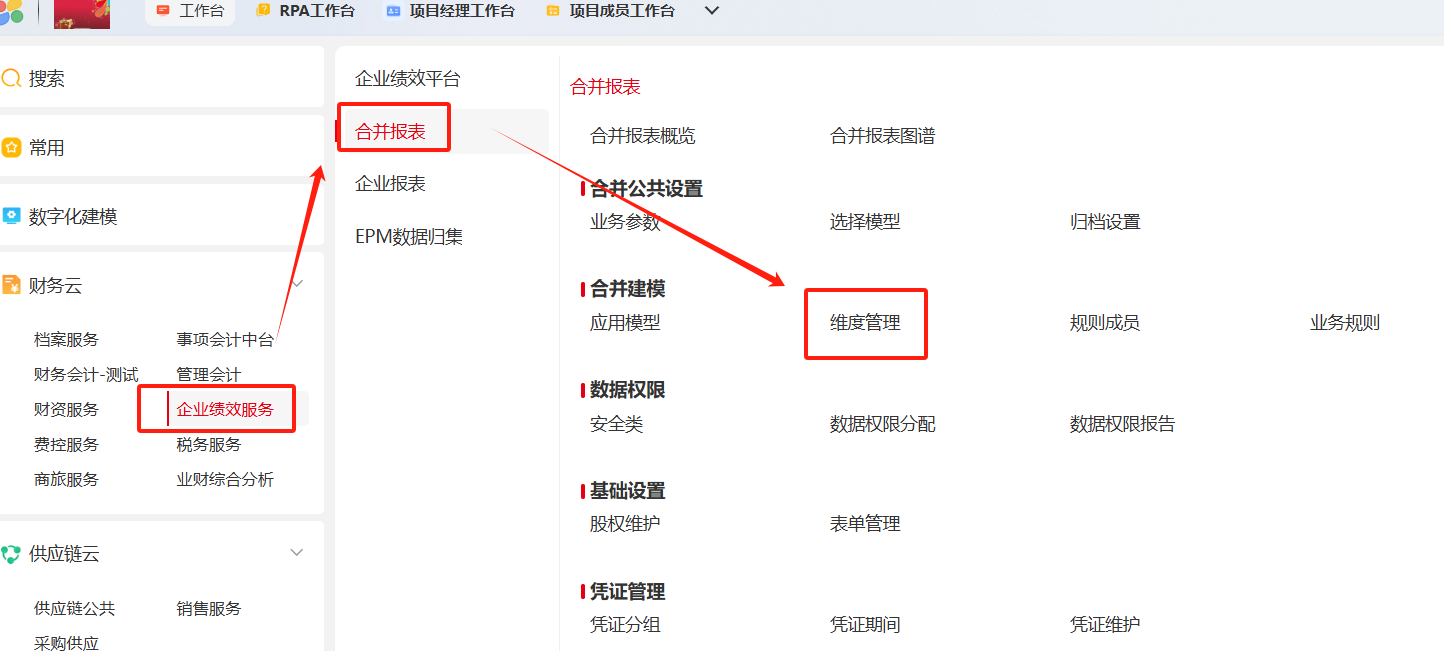Screen dimensions: 1444x651
Task: Open 企业绩效平台 from the submenu
Action: (408, 79)
